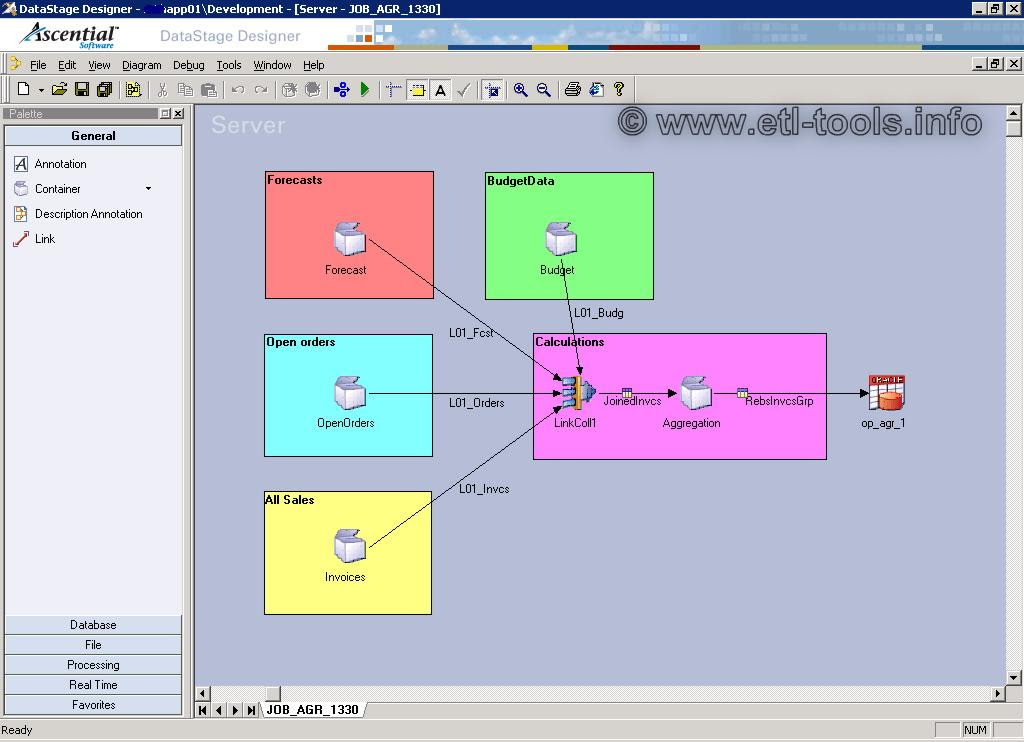Select the Link tool in palette
This screenshot has height=742, width=1024.
[35, 238]
